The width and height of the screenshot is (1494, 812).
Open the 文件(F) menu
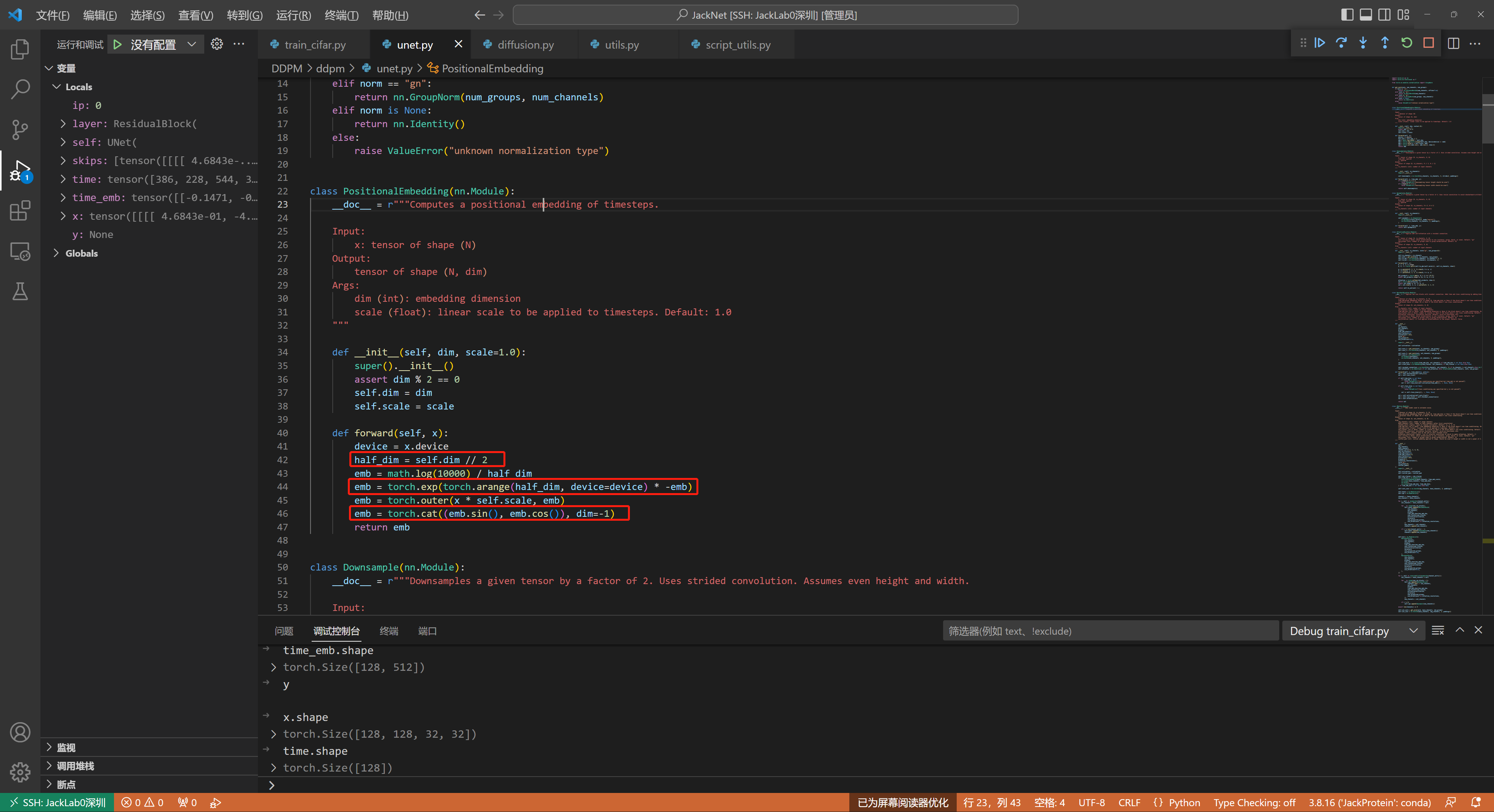pos(52,15)
